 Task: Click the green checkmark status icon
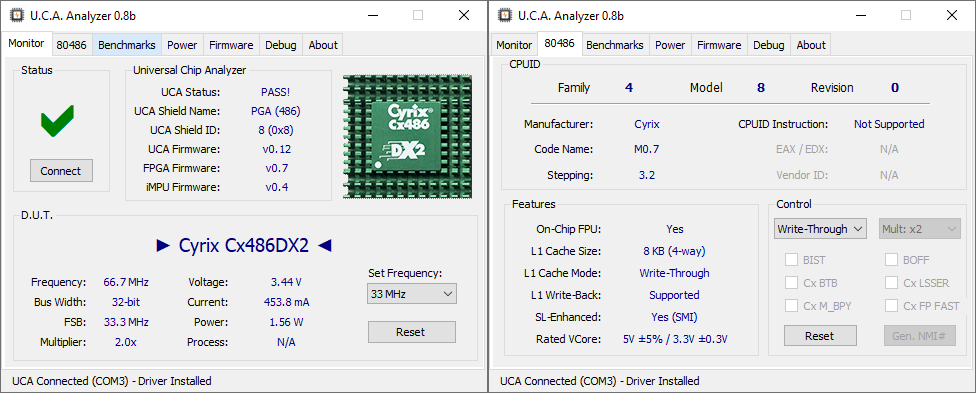(x=57, y=121)
